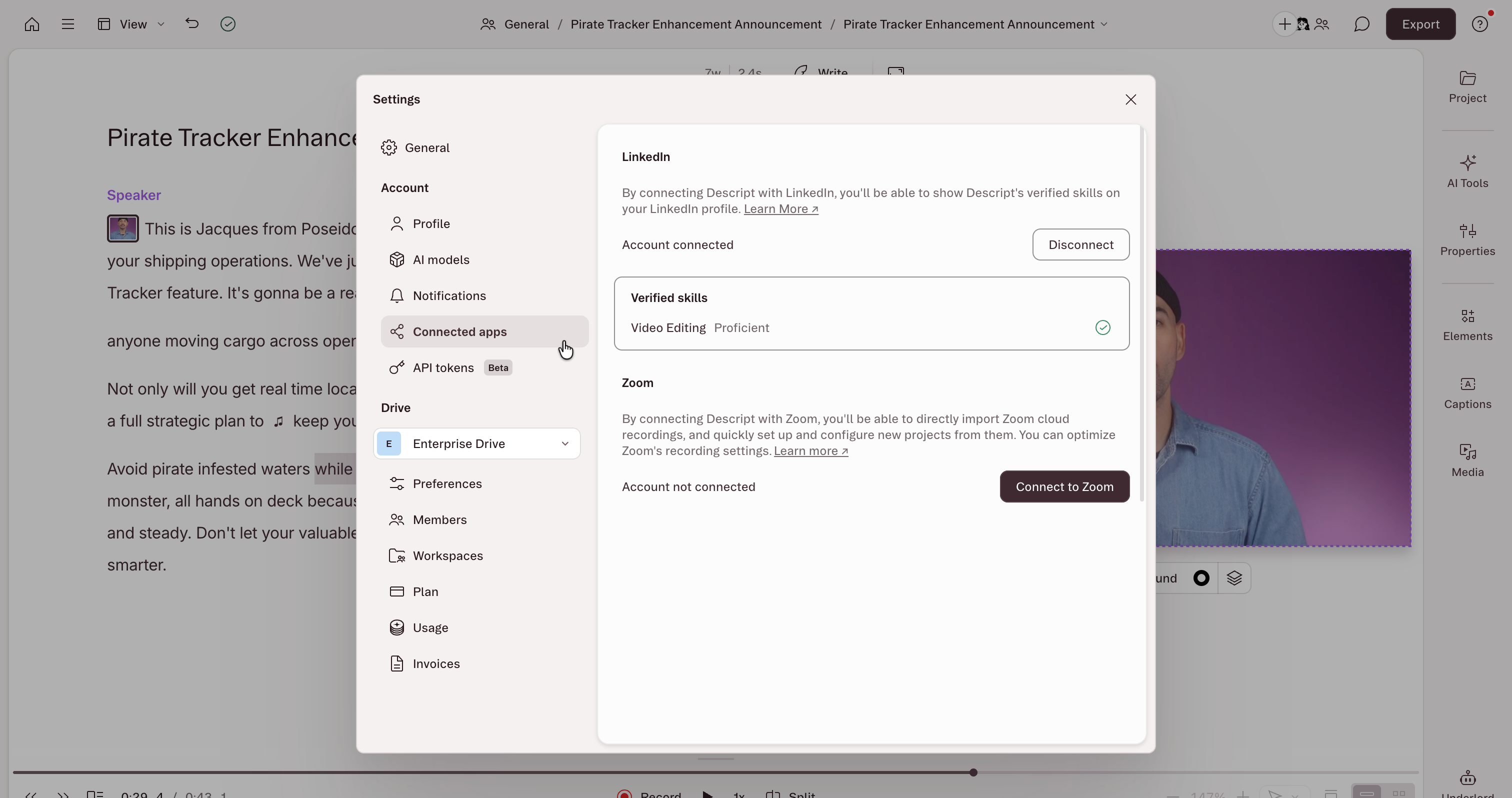Click the Pirate Tracker project breadcrumb
This screenshot has width=1512, height=798.
[695, 24]
